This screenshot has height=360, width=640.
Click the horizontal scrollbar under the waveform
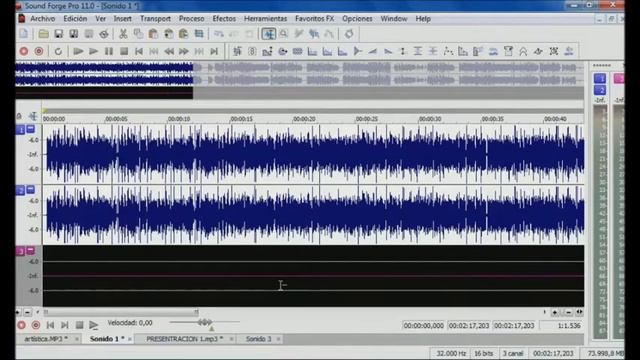[121, 312]
